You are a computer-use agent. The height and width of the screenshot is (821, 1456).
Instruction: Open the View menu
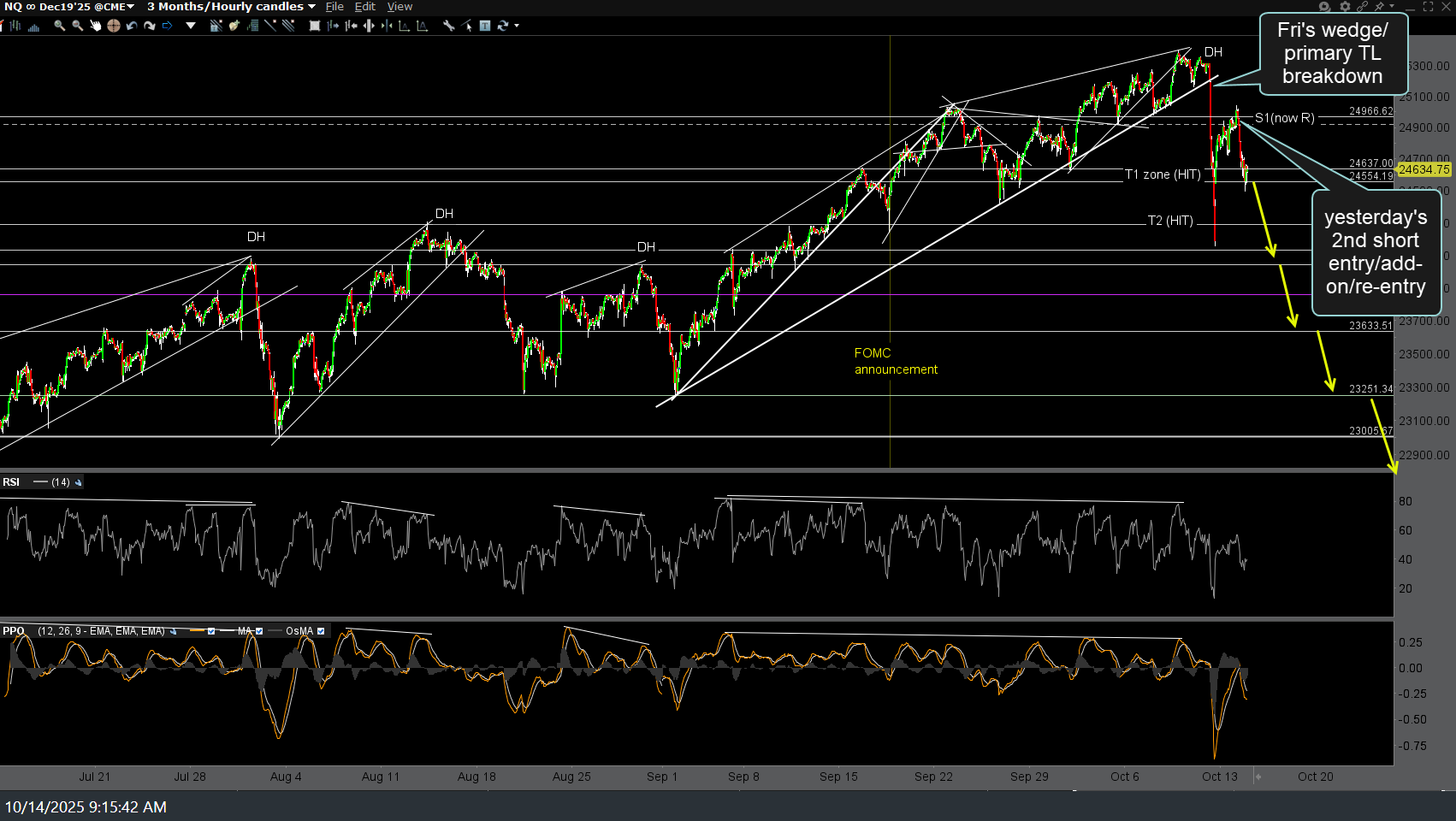(x=400, y=7)
